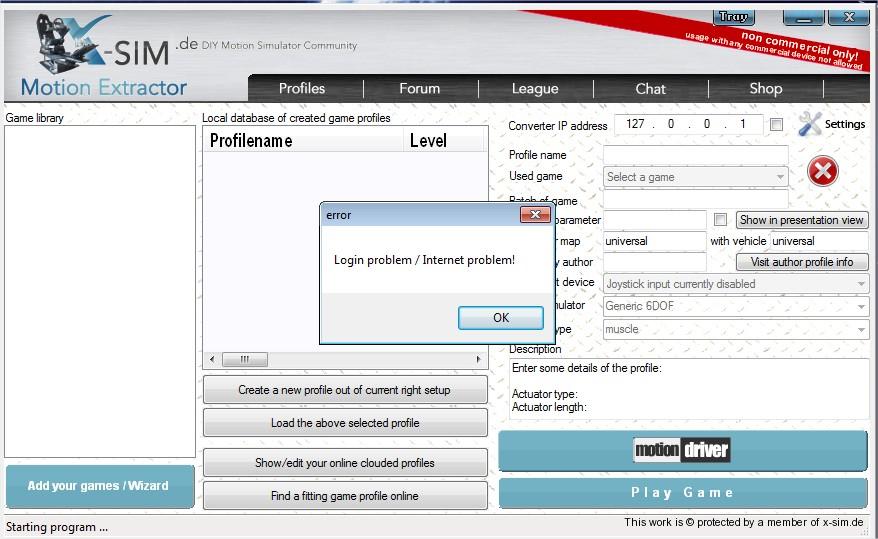878x539 pixels.
Task: Go to the Shop tab
Action: click(x=766, y=89)
